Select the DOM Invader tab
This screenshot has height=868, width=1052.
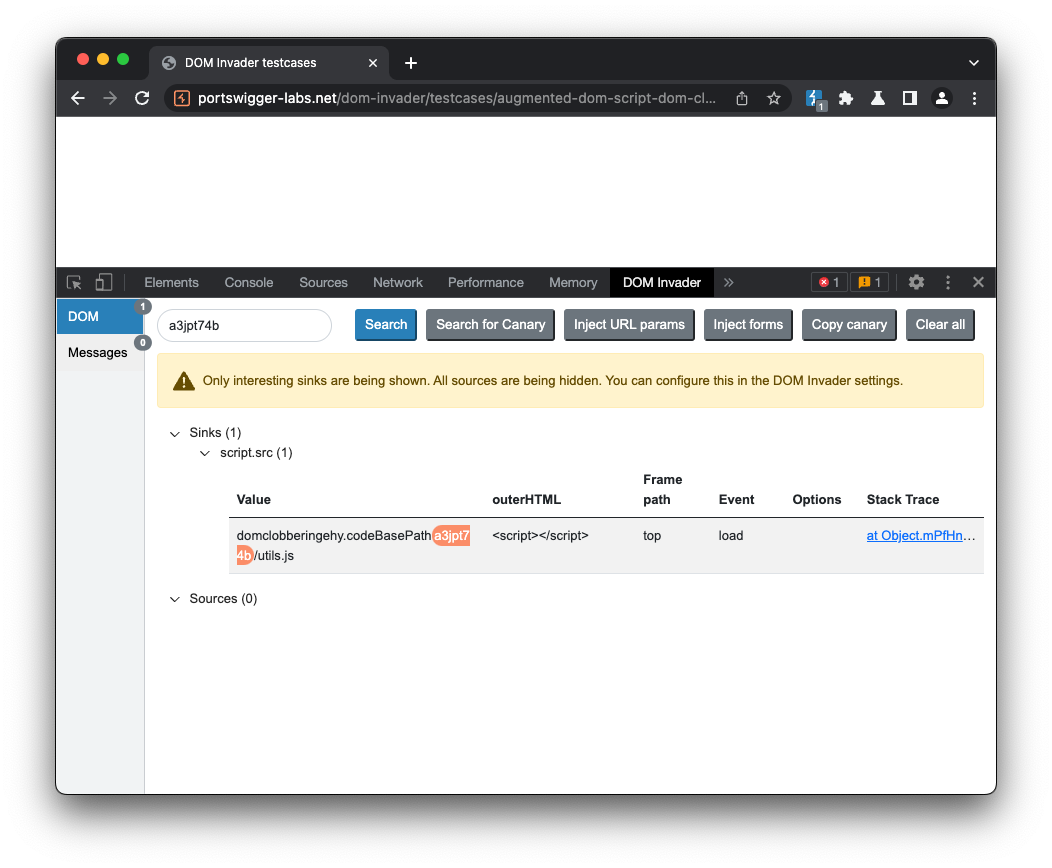(662, 282)
